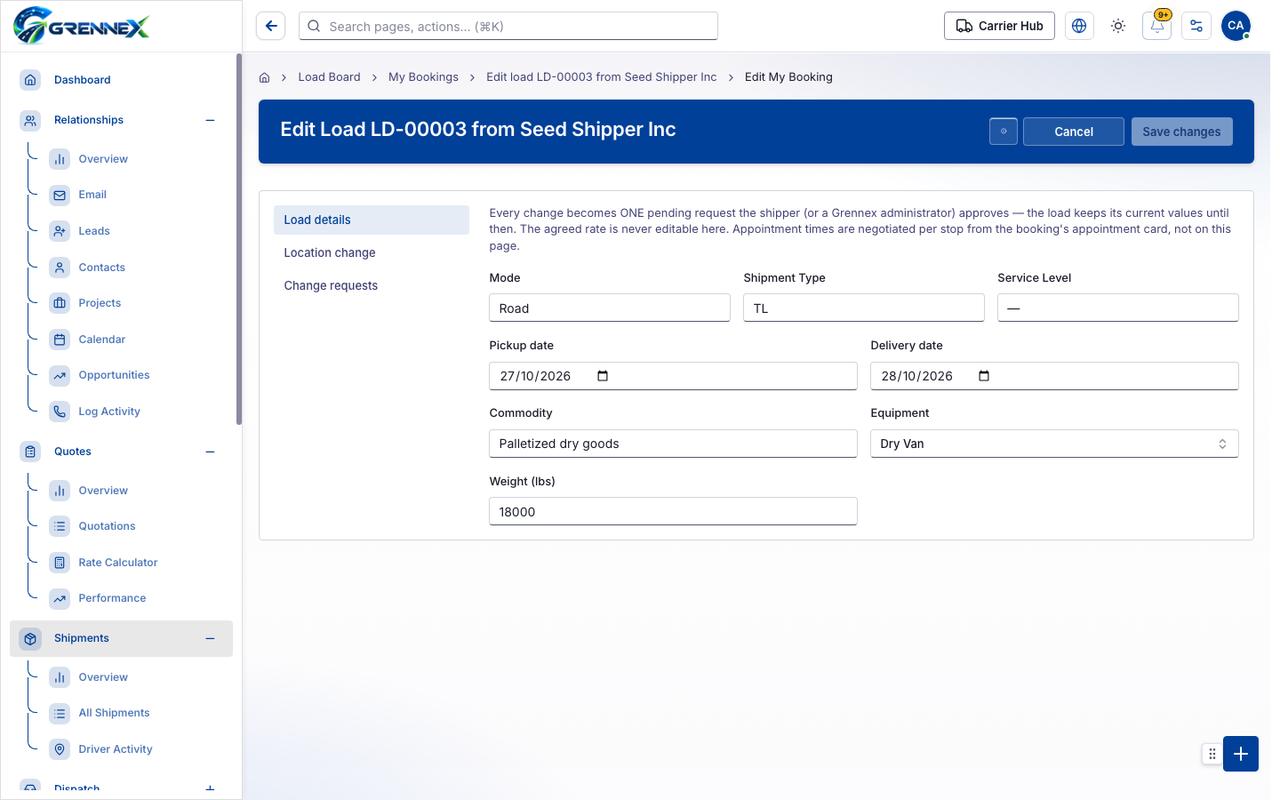Open the display settings sliders icon
This screenshot has width=1280, height=800.
[x=1196, y=26]
